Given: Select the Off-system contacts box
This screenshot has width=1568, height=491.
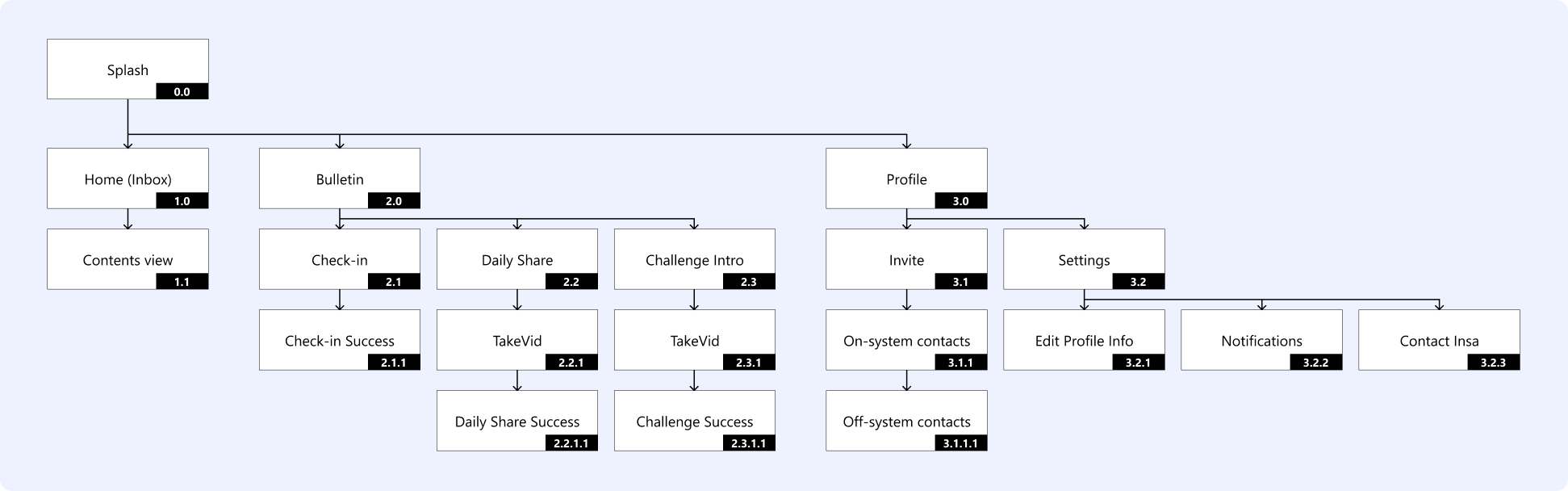Looking at the screenshot, I should [906, 421].
